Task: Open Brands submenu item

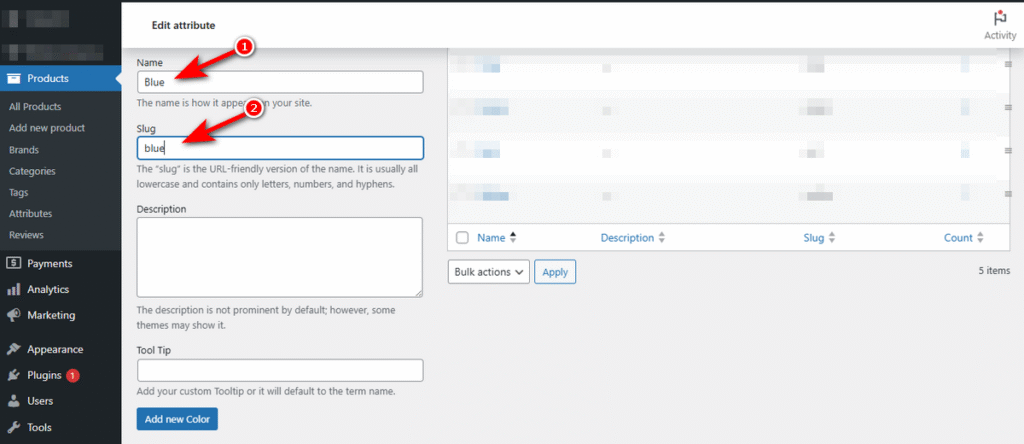Action: (x=24, y=150)
